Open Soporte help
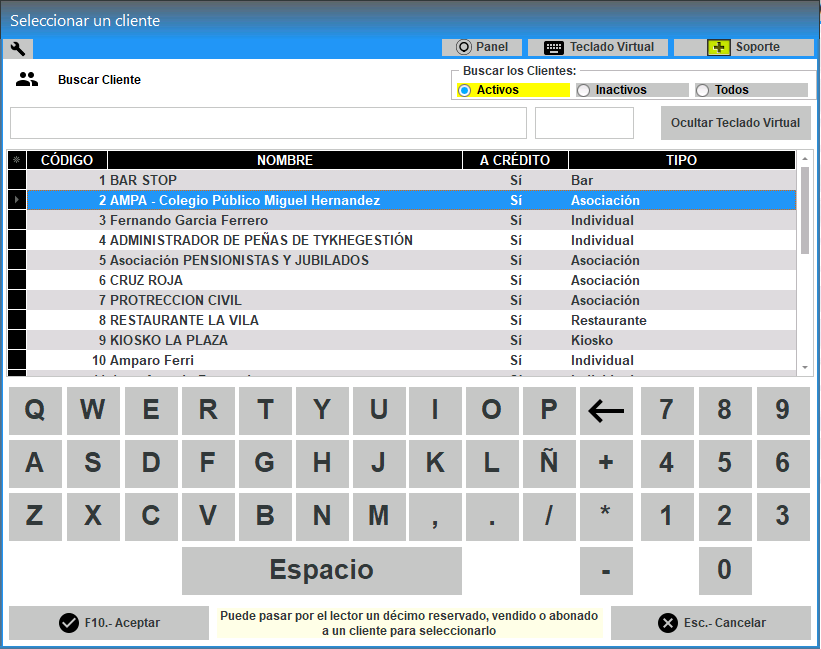821x649 pixels. click(744, 47)
